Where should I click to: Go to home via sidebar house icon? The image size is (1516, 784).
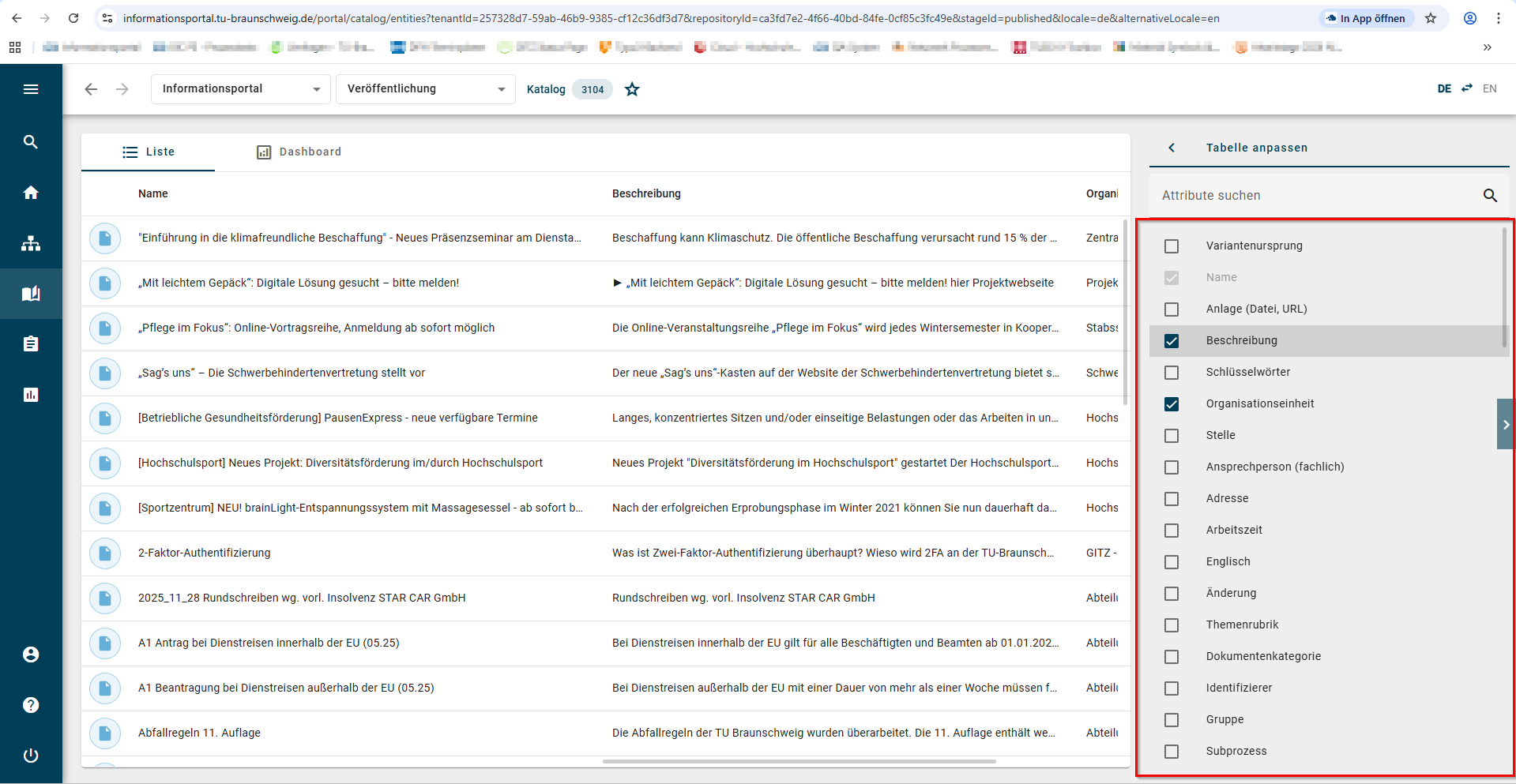tap(31, 193)
